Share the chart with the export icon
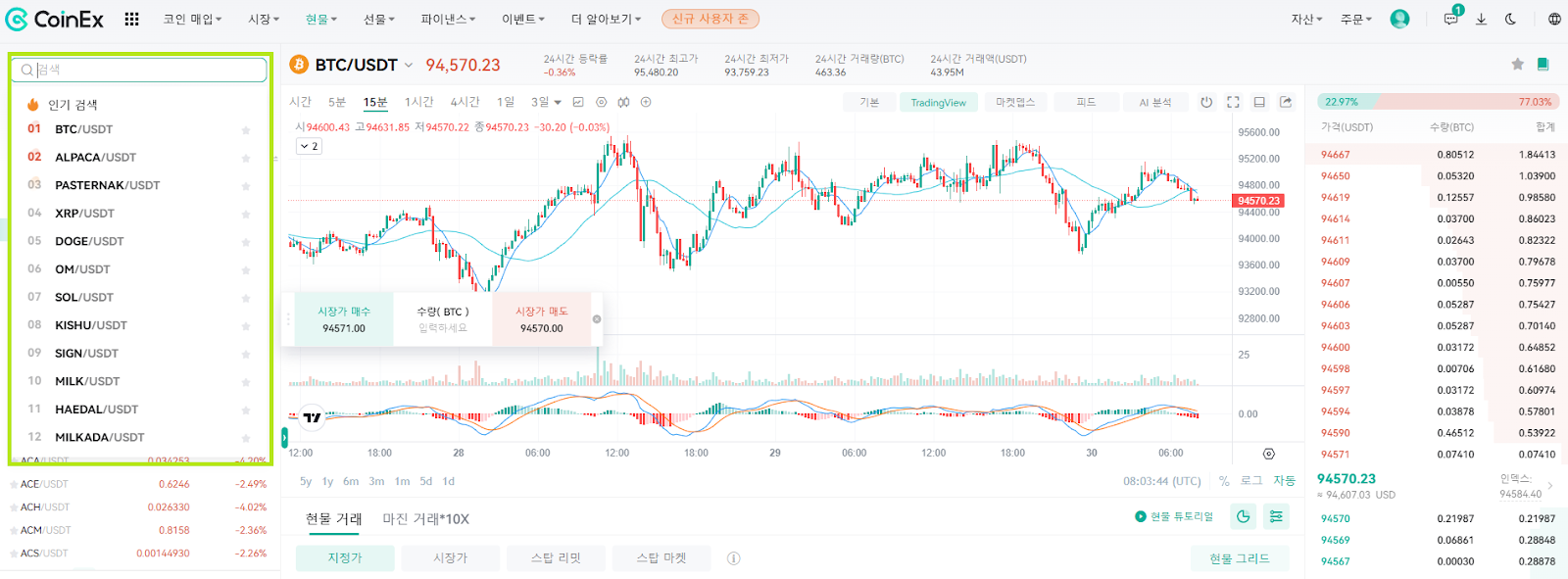 tap(1286, 102)
